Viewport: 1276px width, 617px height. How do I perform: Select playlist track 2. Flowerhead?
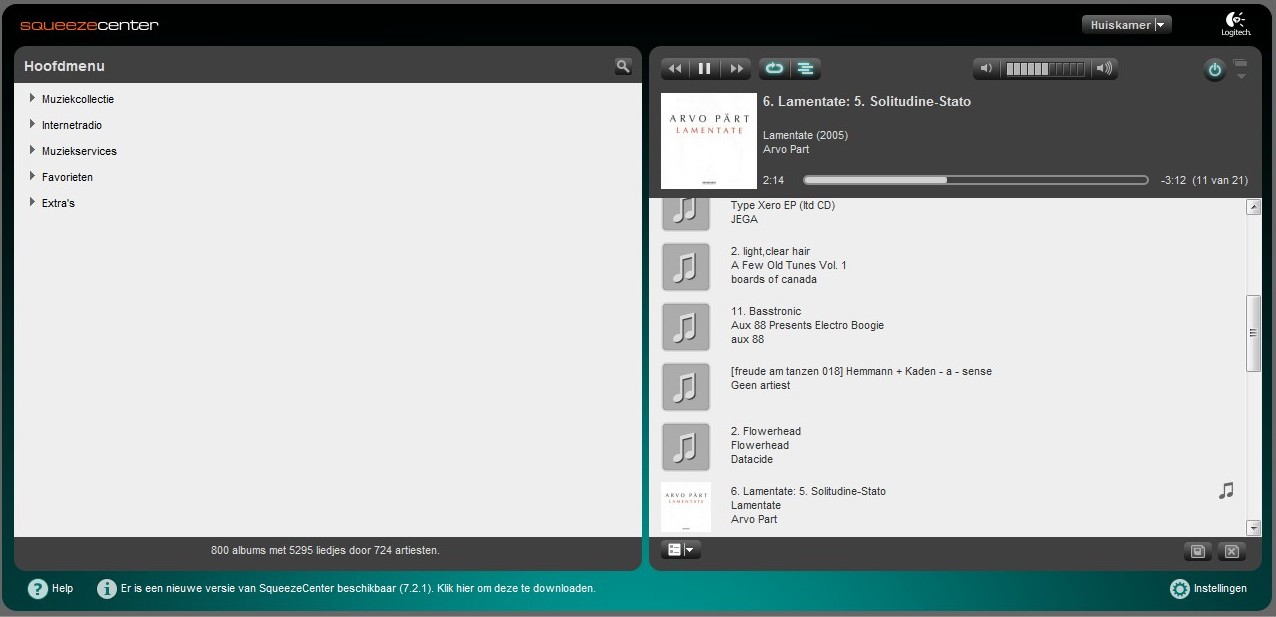[x=766, y=431]
